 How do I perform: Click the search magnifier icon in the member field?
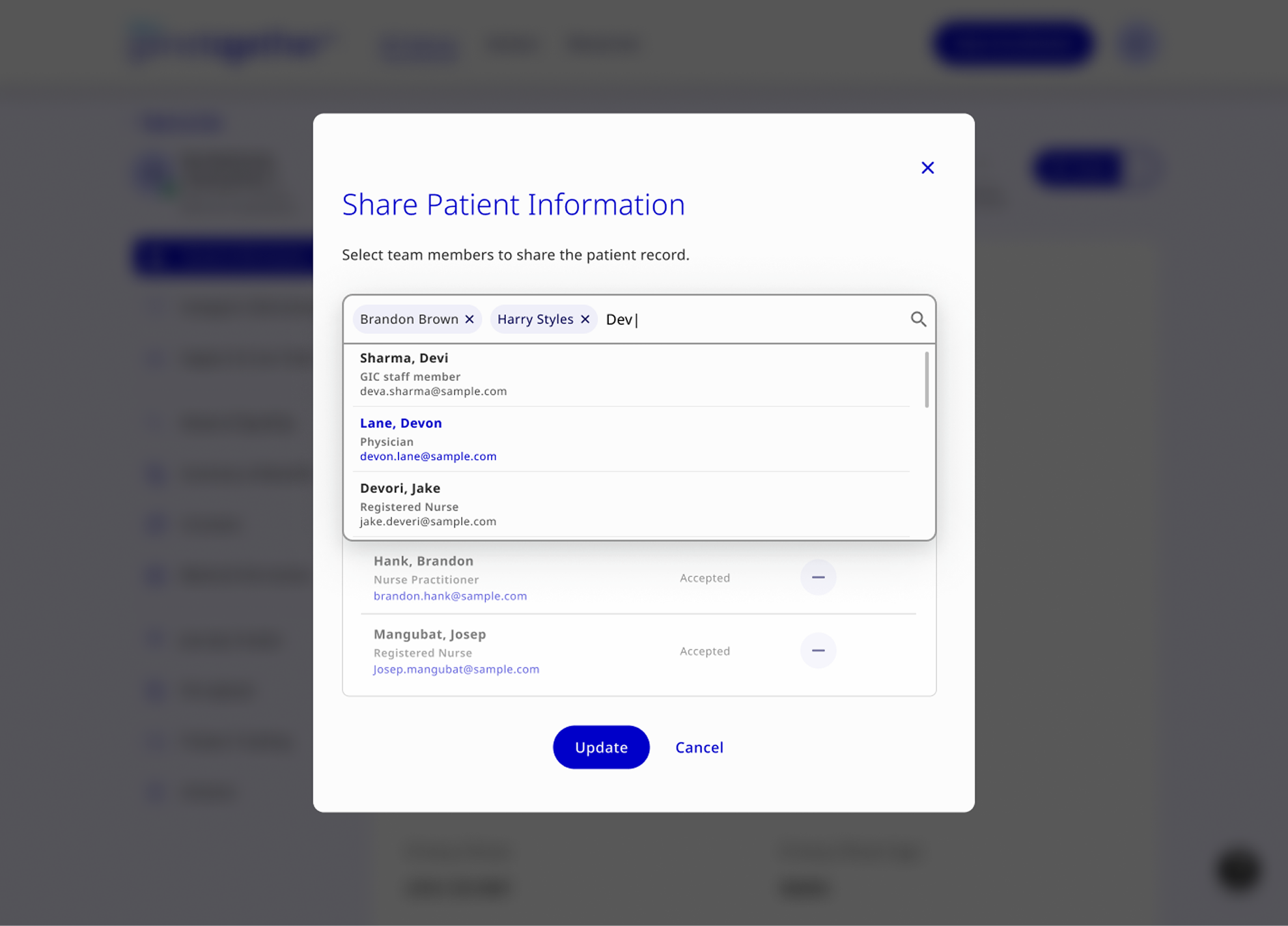pyautogui.click(x=919, y=319)
